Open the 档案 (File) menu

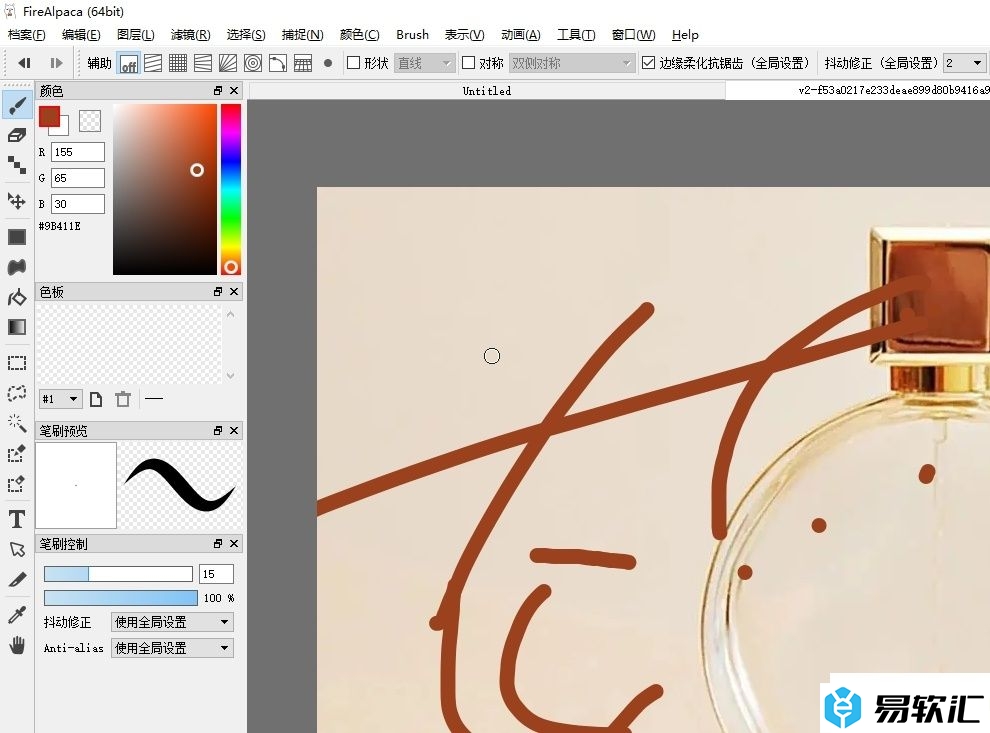coord(27,35)
